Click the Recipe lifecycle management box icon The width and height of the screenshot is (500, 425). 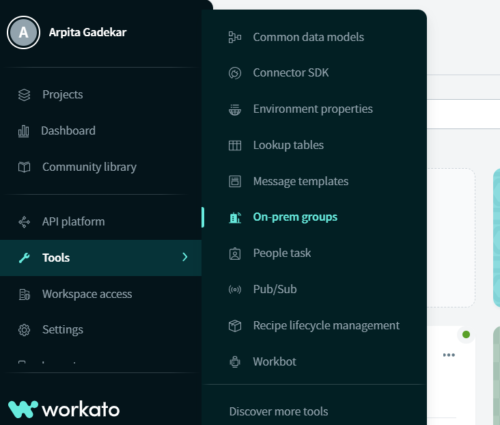click(235, 326)
